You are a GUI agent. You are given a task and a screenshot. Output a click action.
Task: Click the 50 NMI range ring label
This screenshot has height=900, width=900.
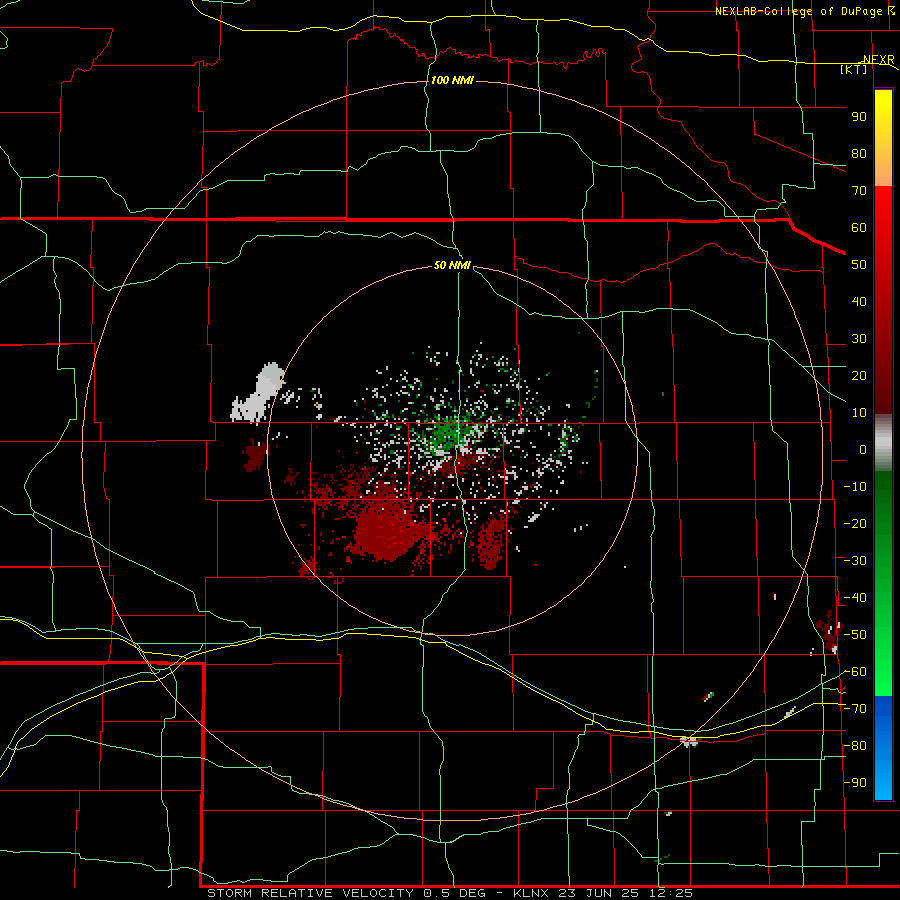point(452,265)
